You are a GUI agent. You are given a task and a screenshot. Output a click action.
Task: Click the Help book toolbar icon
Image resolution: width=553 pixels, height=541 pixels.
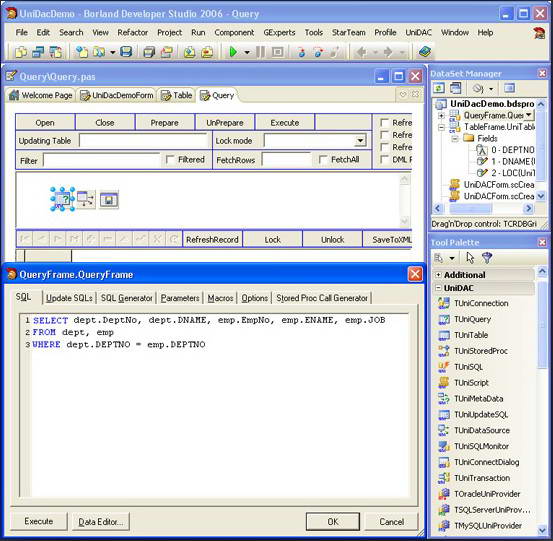tap(425, 52)
